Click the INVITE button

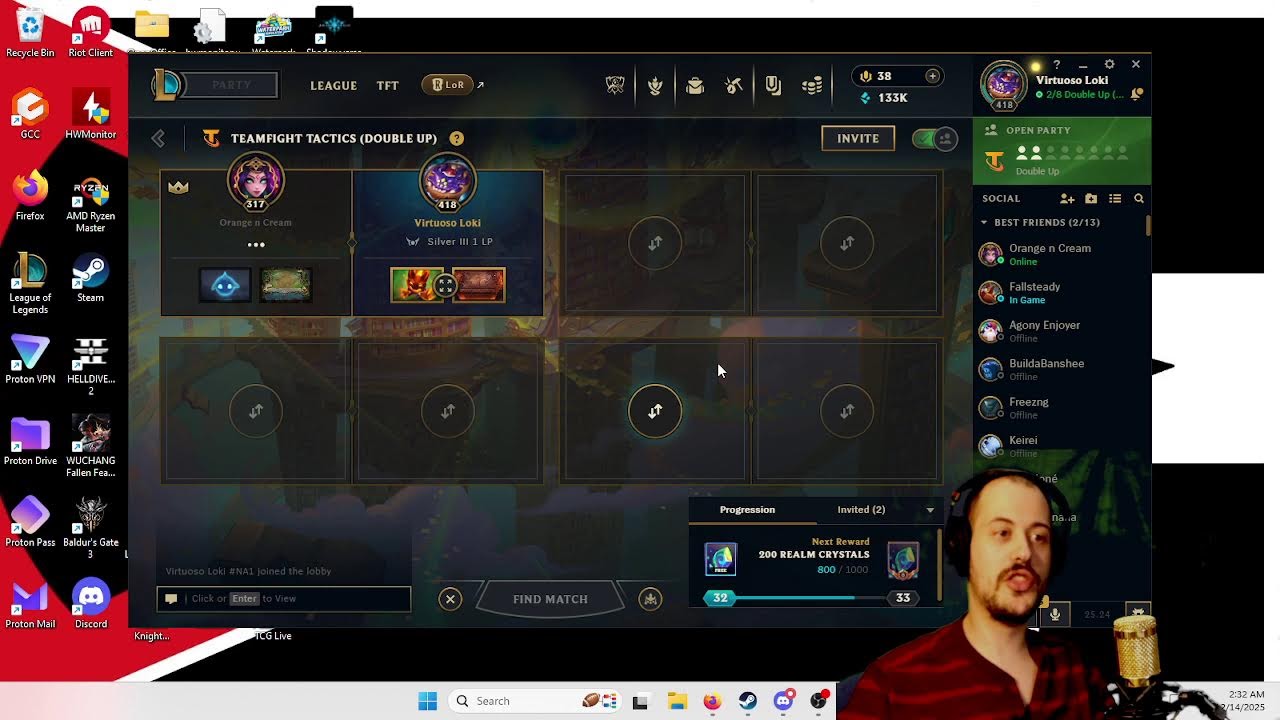pyautogui.click(x=858, y=139)
